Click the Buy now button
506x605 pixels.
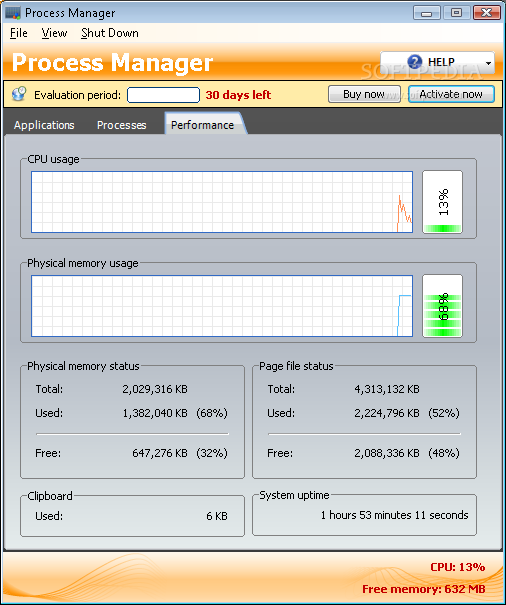click(x=364, y=94)
